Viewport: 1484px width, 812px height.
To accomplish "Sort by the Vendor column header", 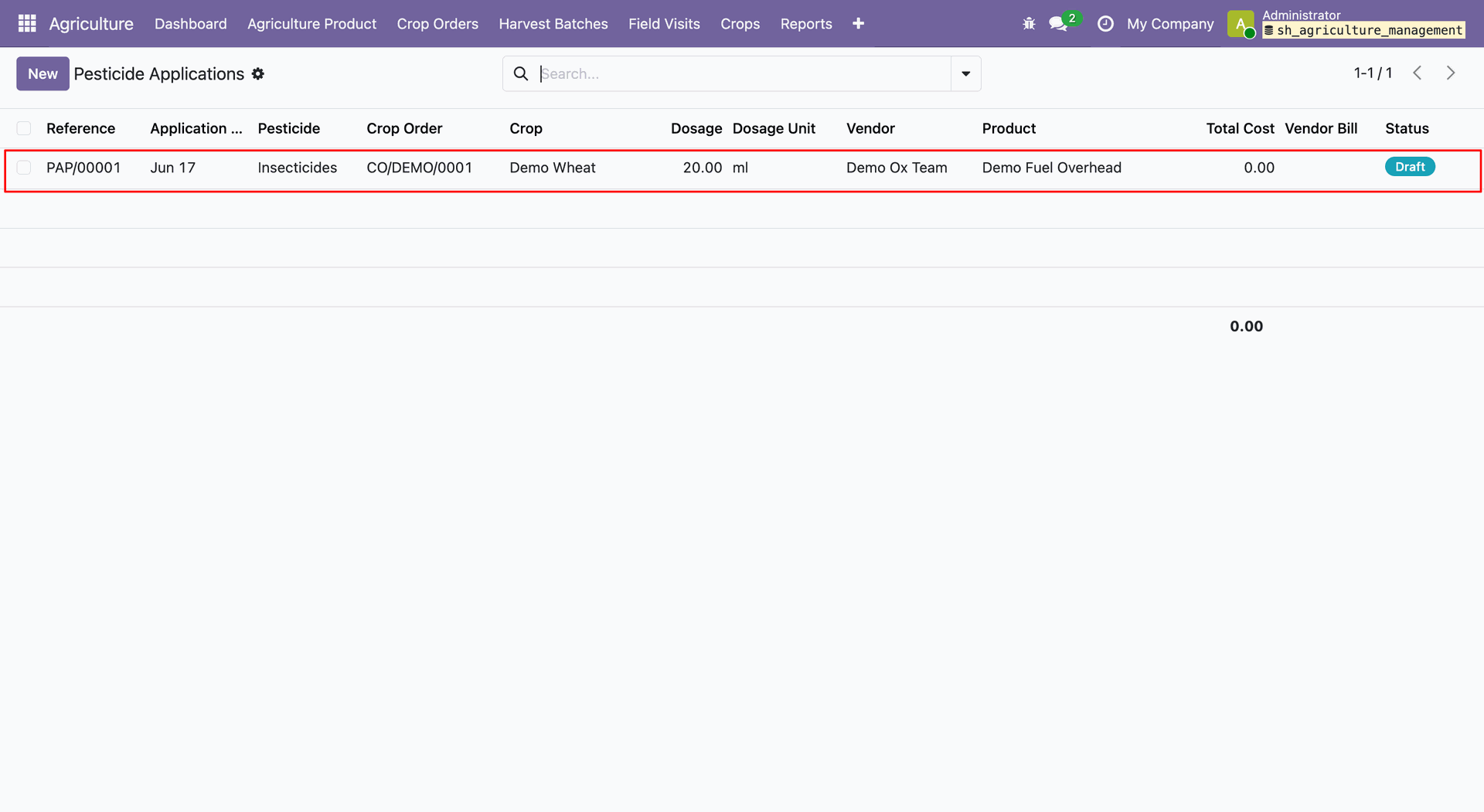I will tap(870, 128).
